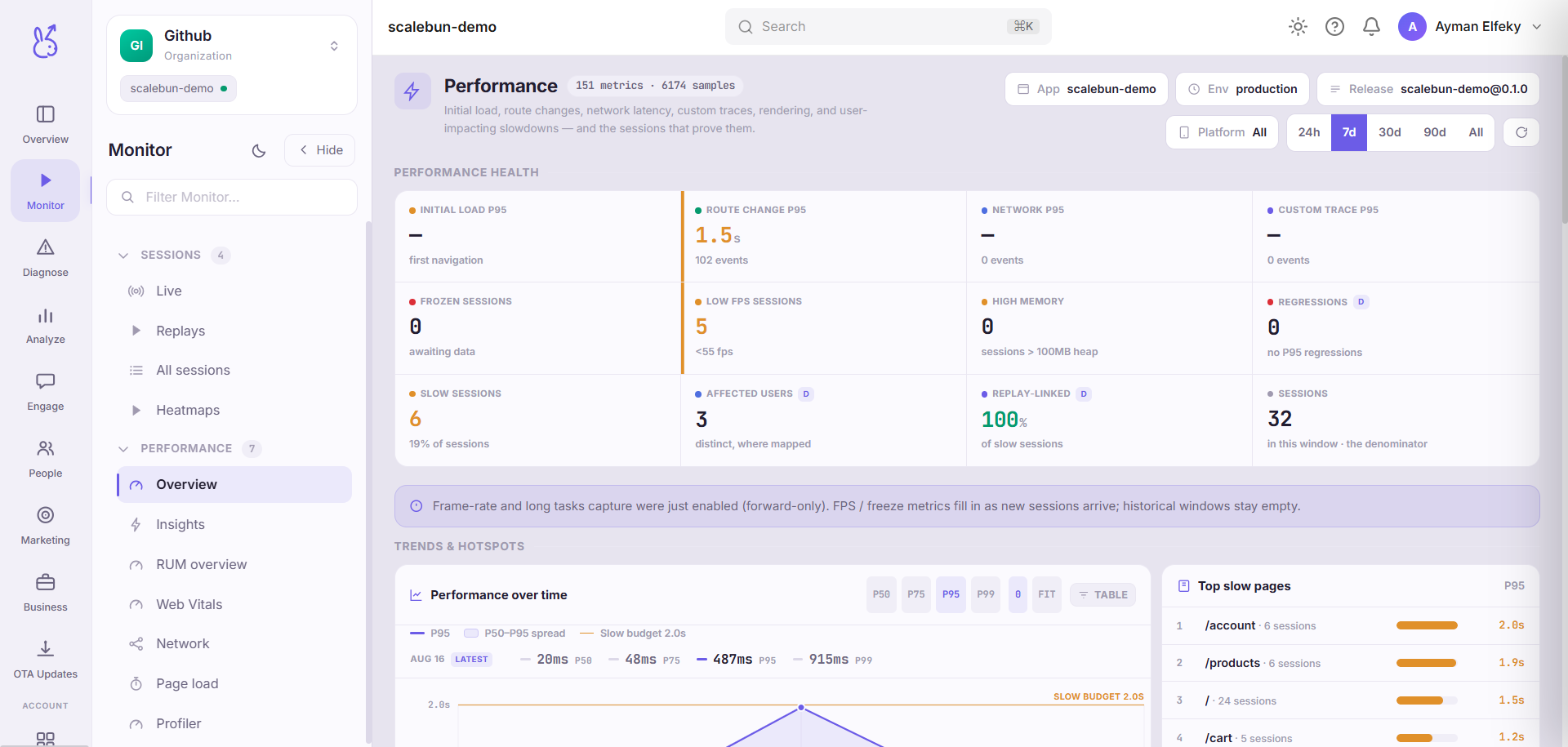Image resolution: width=1568 pixels, height=747 pixels.
Task: Open the Marketing section icon
Action: coord(46,525)
